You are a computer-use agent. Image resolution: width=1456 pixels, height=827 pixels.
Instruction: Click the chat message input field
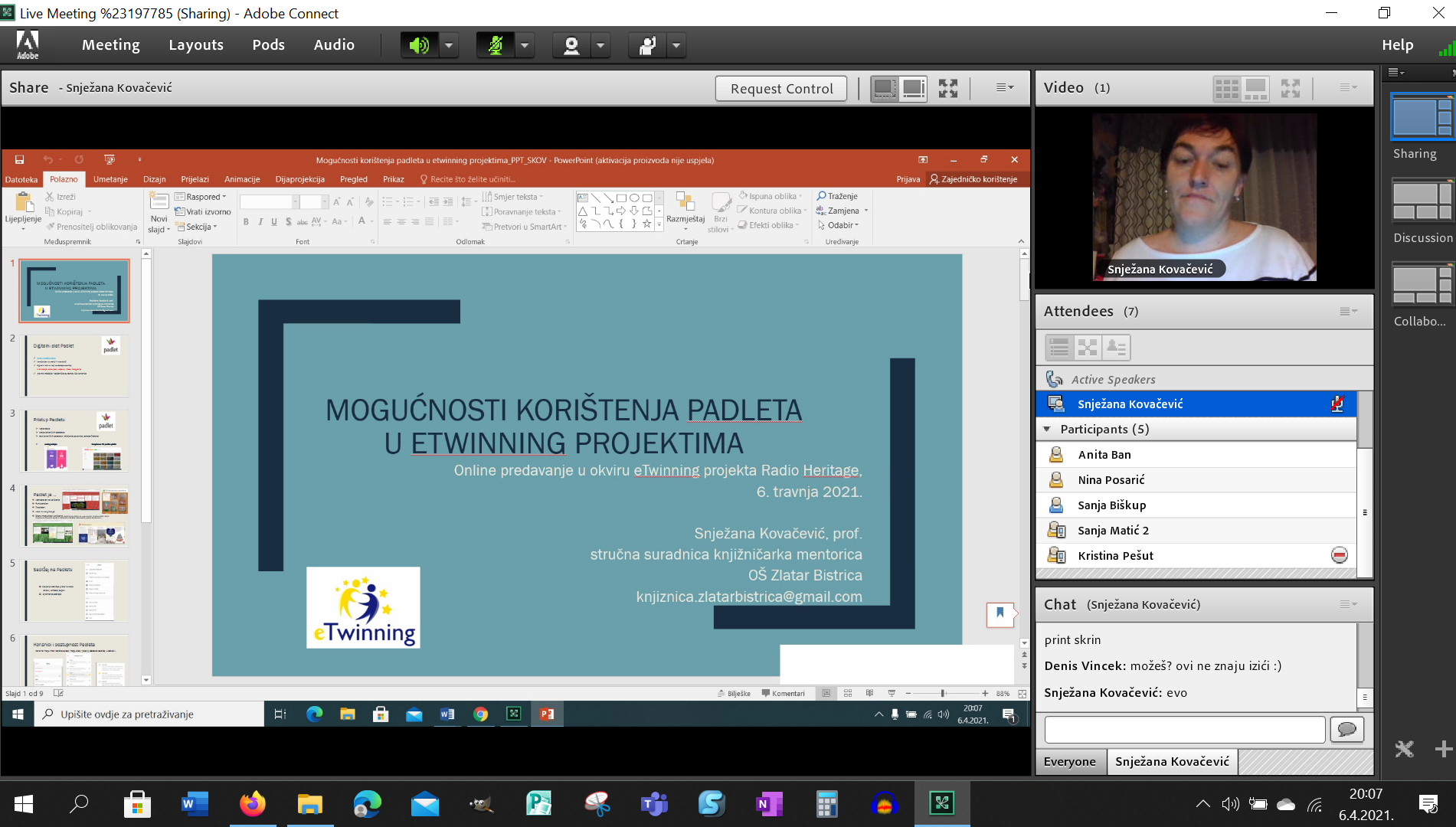pyautogui.click(x=1185, y=730)
